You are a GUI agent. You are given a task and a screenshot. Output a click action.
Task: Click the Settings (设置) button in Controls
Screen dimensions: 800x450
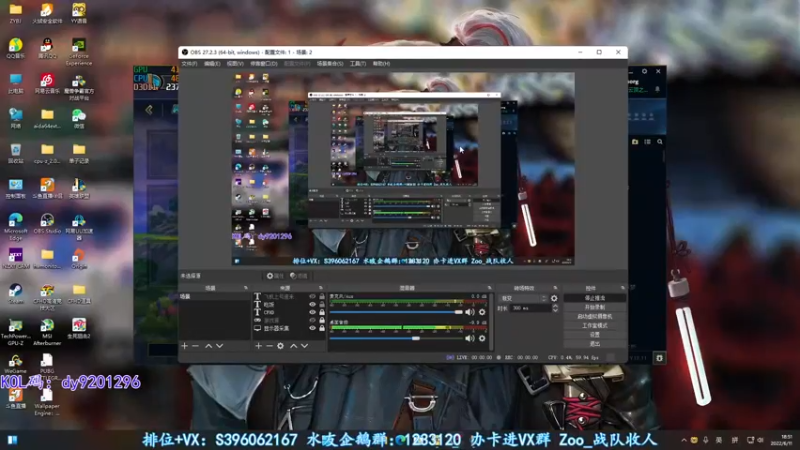(x=594, y=335)
